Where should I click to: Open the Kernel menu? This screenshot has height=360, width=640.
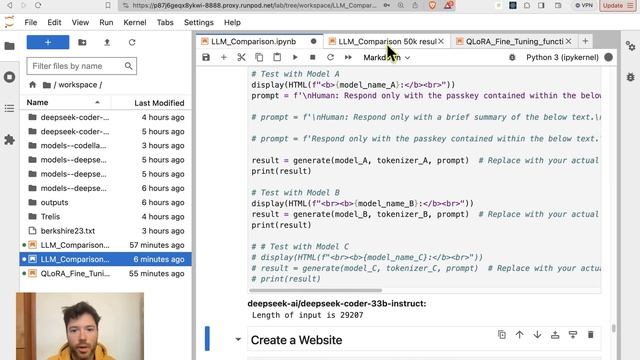point(135,22)
